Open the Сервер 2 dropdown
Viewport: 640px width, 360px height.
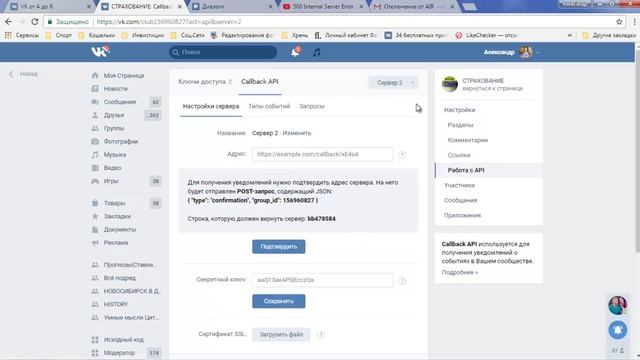point(393,82)
